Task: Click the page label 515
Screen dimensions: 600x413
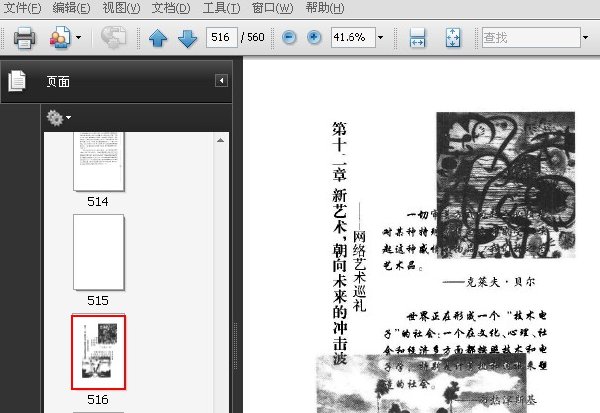Action: click(x=98, y=300)
